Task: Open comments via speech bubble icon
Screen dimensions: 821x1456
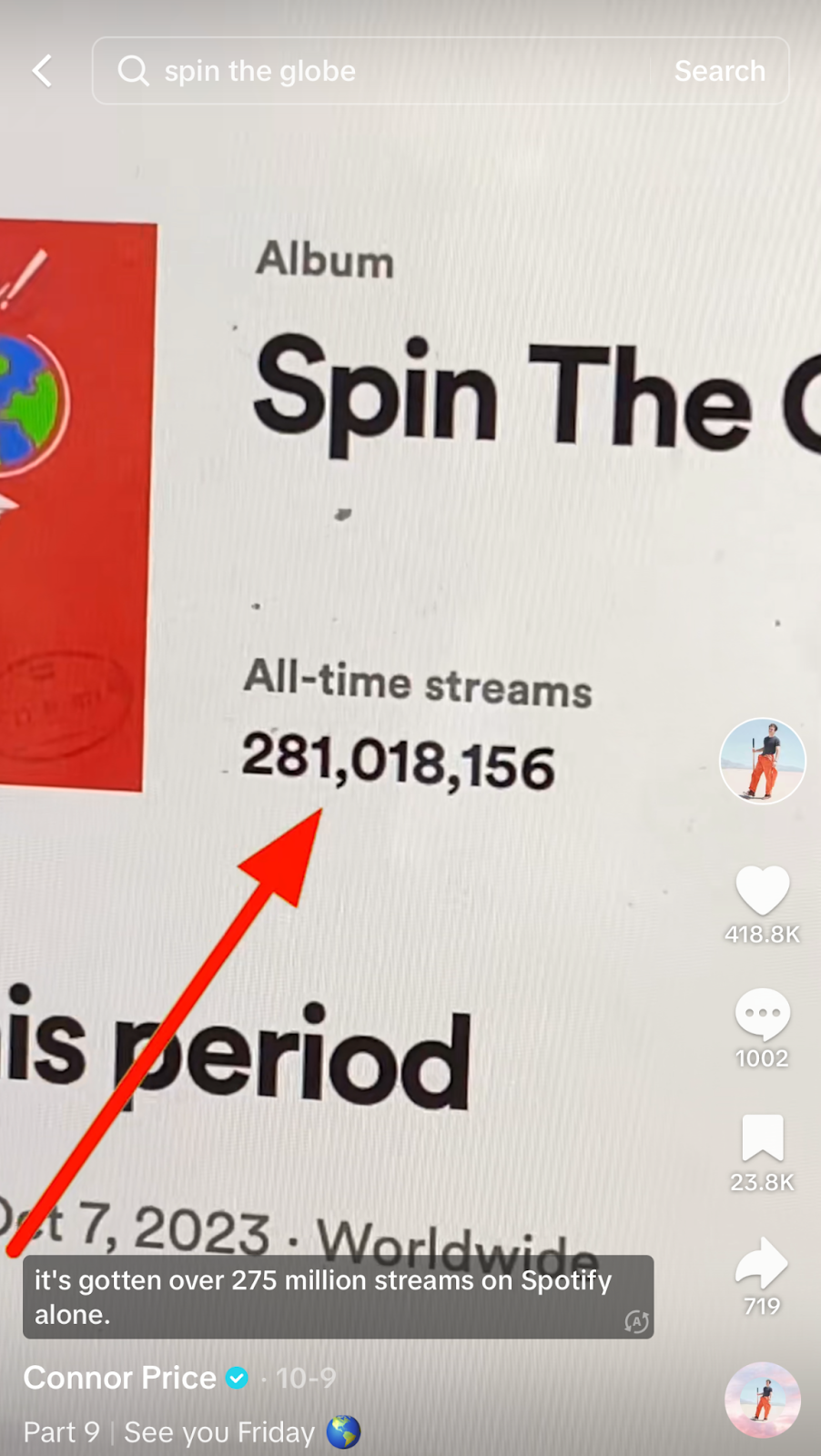Action: (762, 1013)
